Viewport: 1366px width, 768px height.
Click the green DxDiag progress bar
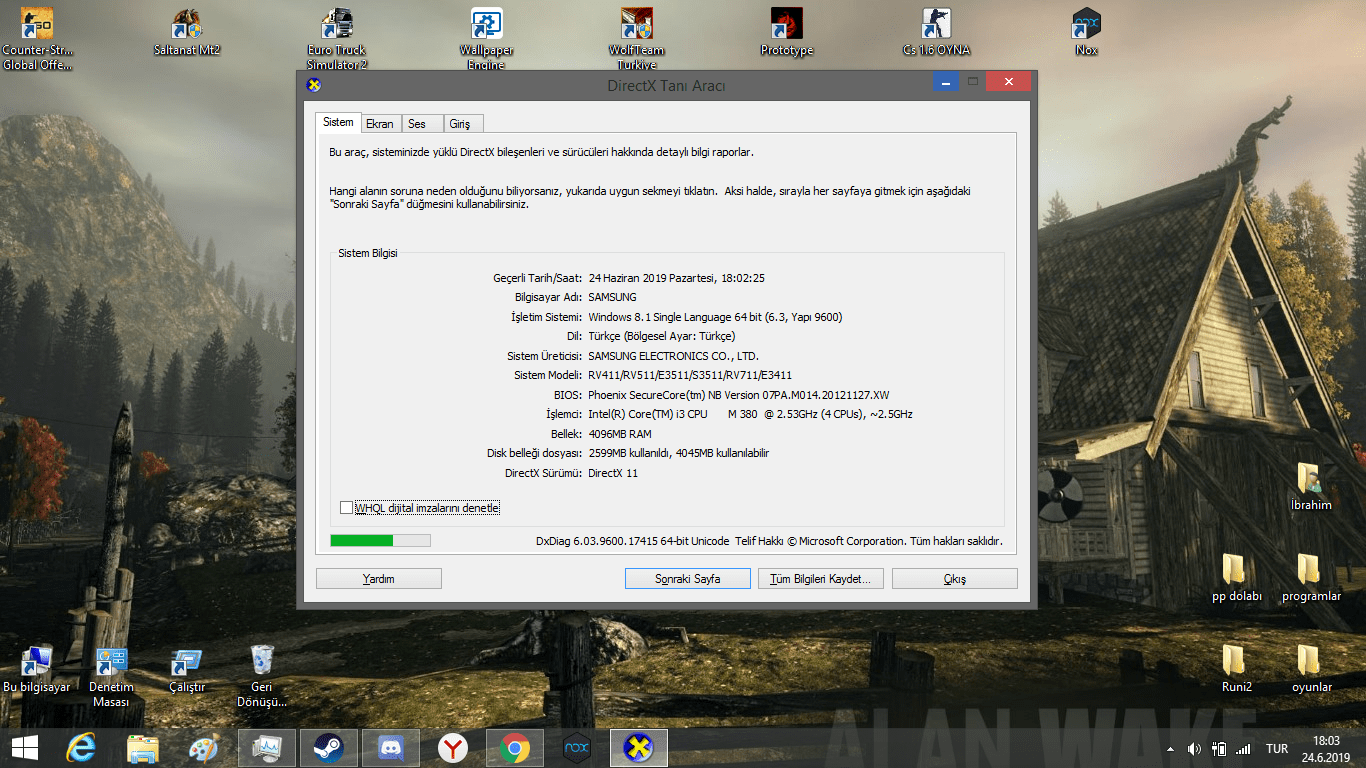click(x=380, y=540)
